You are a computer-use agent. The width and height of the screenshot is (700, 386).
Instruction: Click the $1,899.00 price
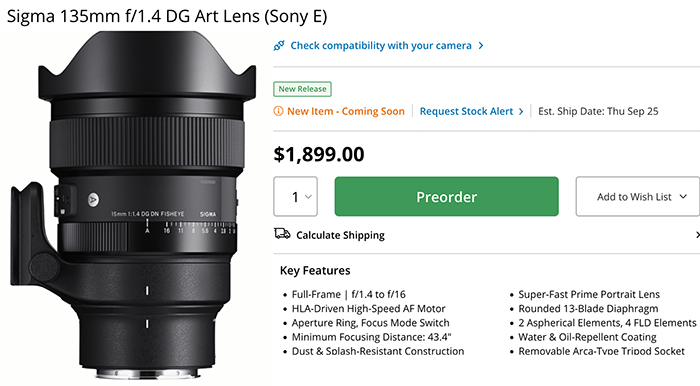point(319,154)
